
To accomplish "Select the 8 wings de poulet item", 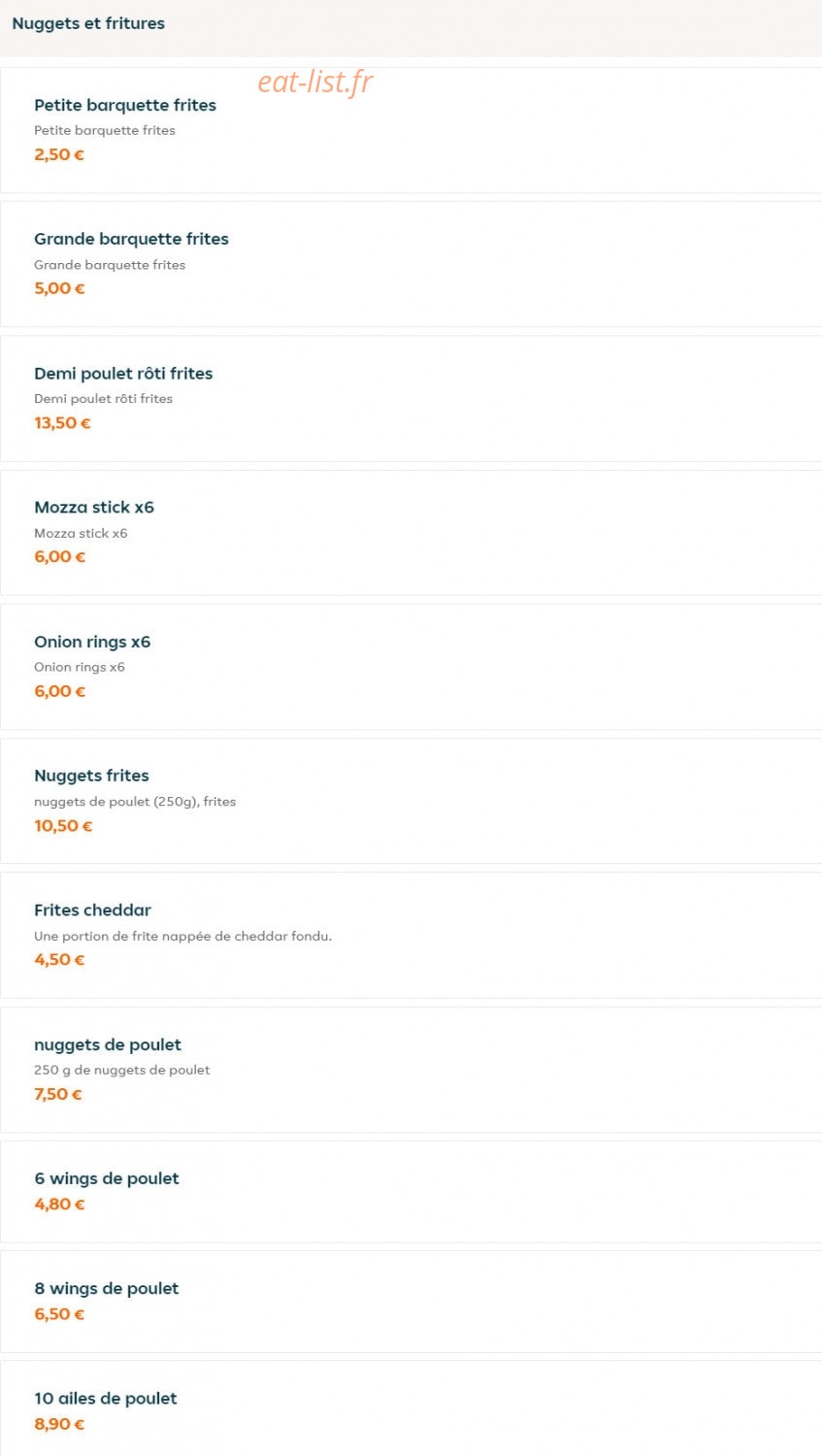I will tap(411, 1302).
